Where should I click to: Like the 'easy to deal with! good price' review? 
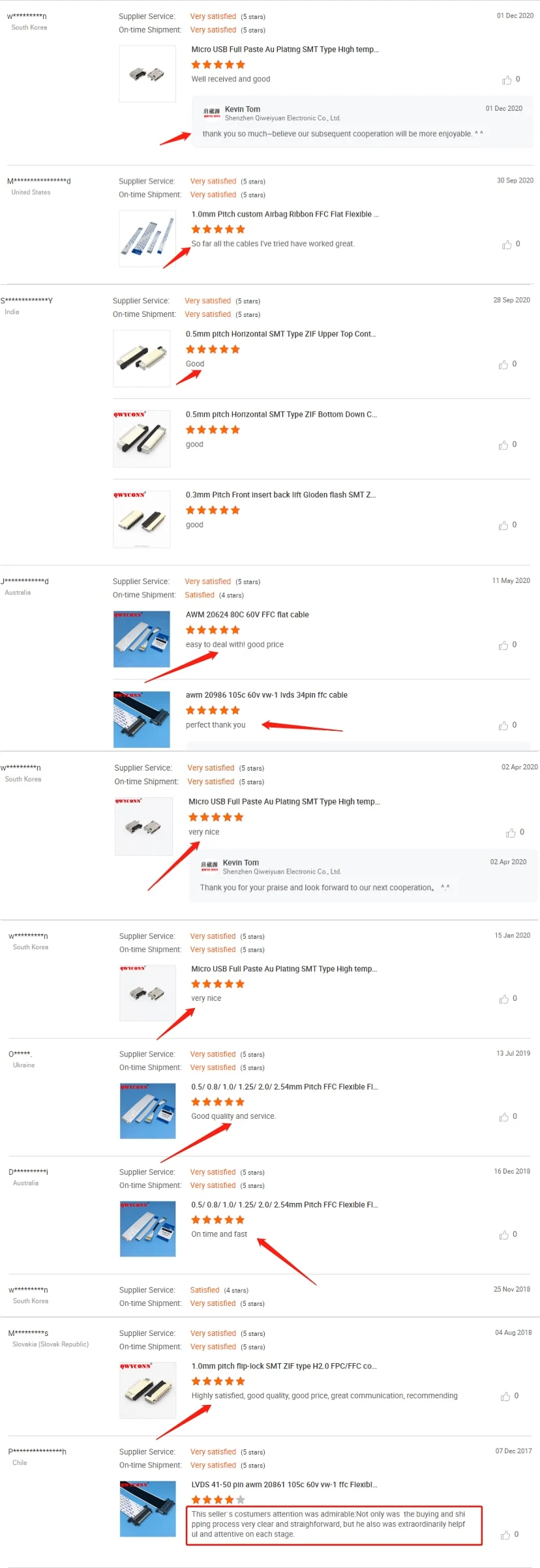[503, 645]
